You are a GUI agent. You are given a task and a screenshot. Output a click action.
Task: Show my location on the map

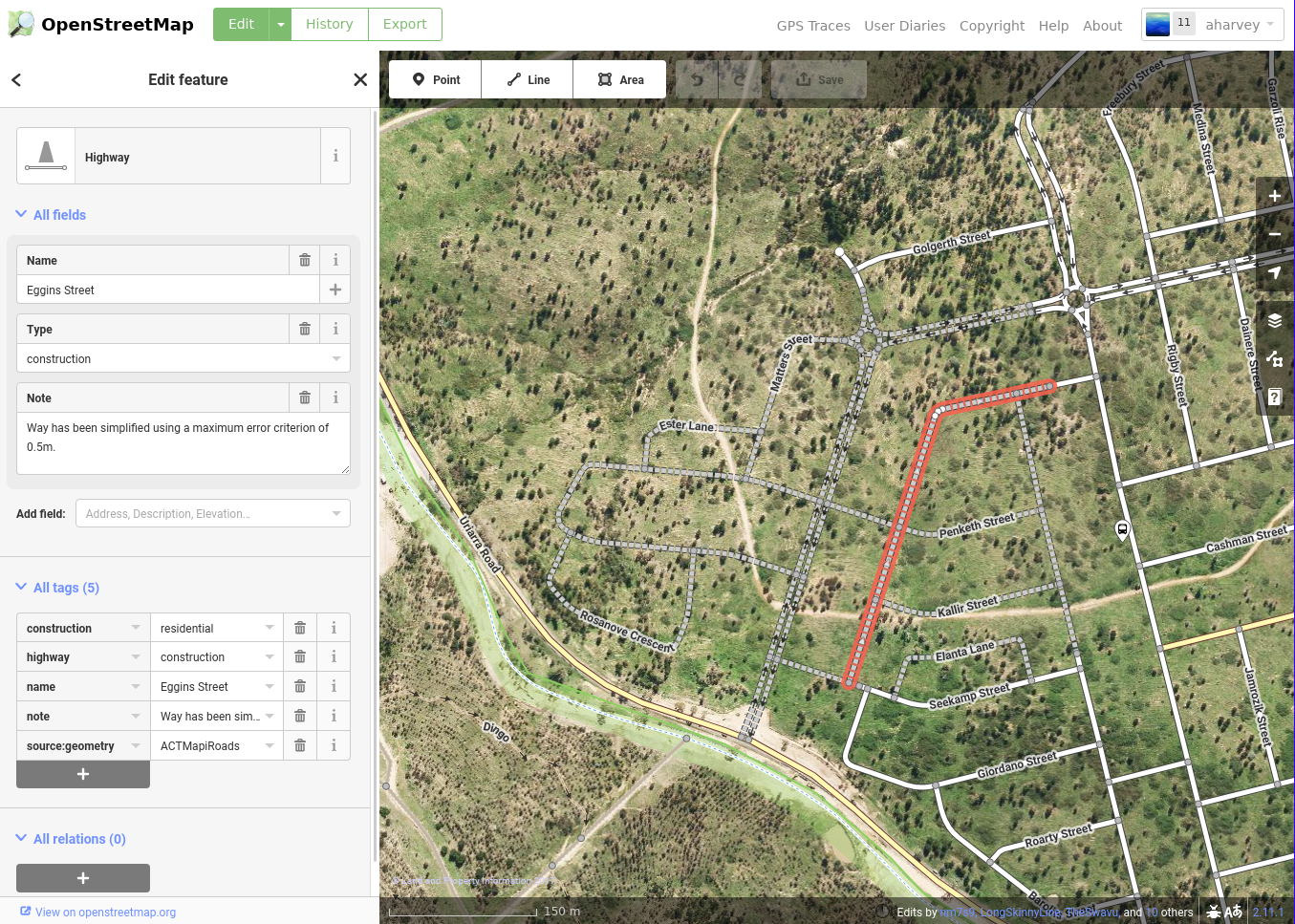pyautogui.click(x=1275, y=273)
